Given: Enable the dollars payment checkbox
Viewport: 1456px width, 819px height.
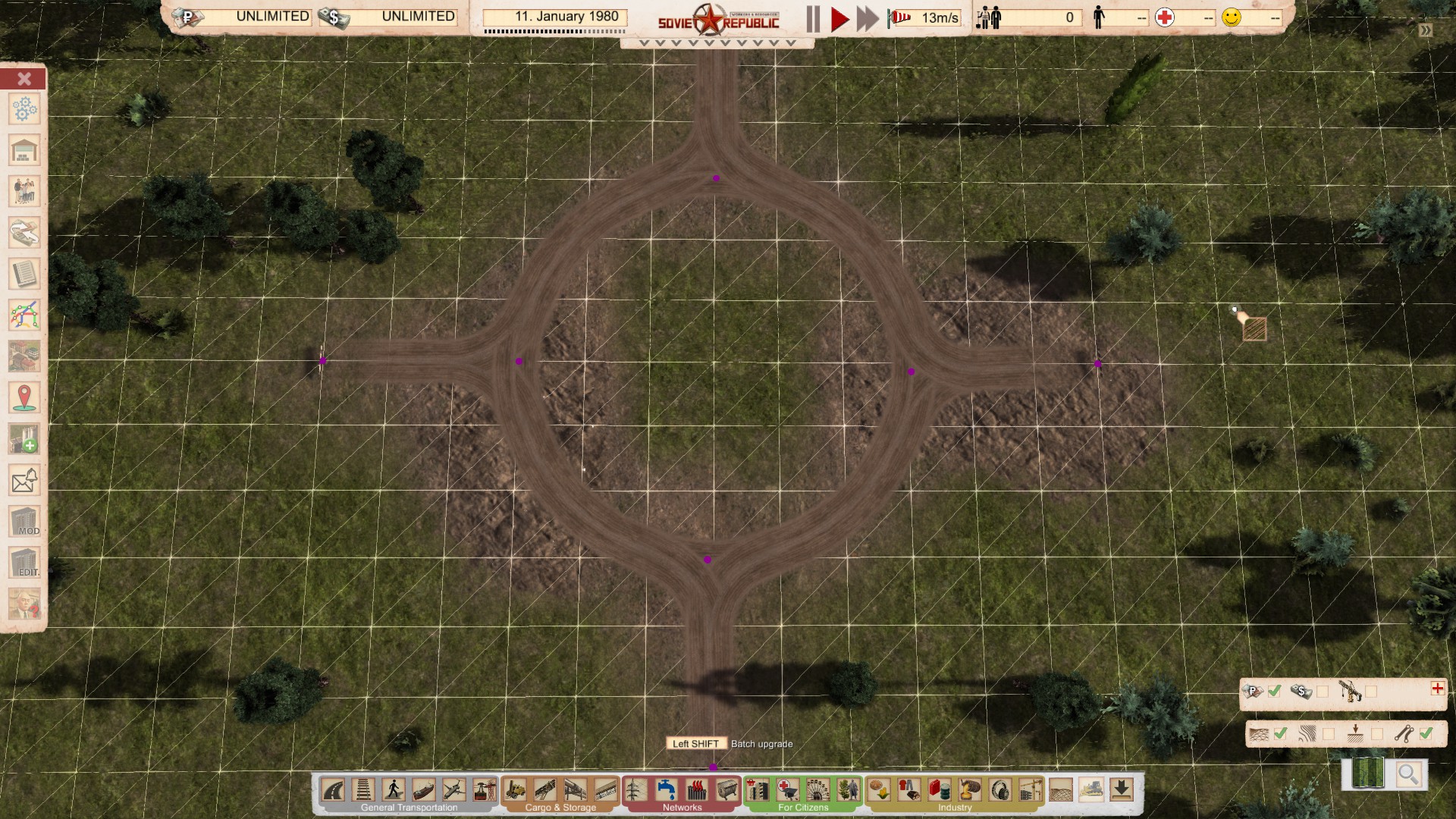Looking at the screenshot, I should coord(1323,691).
